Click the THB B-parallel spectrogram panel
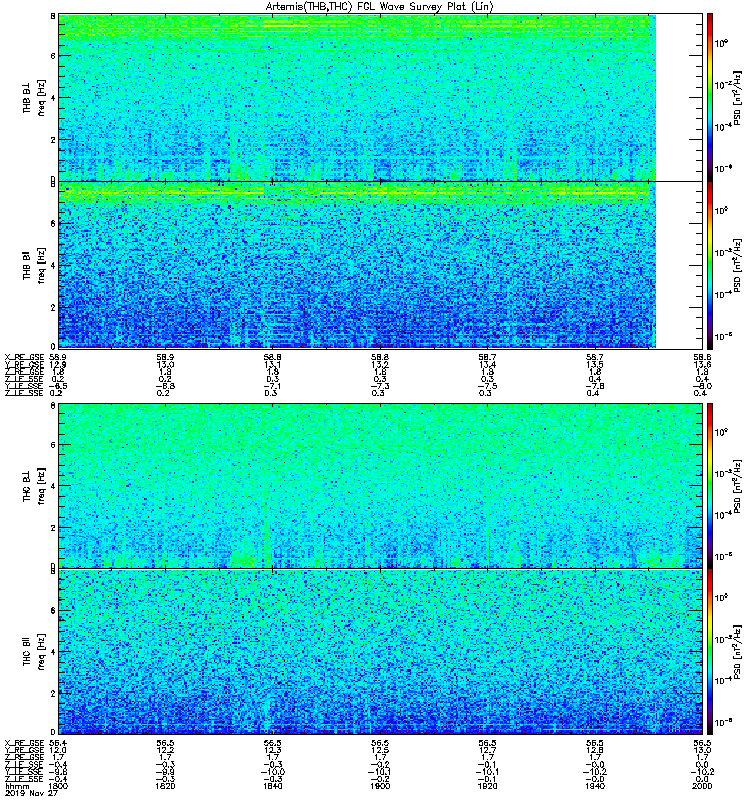The width and height of the screenshot is (750, 800). (x=381, y=265)
